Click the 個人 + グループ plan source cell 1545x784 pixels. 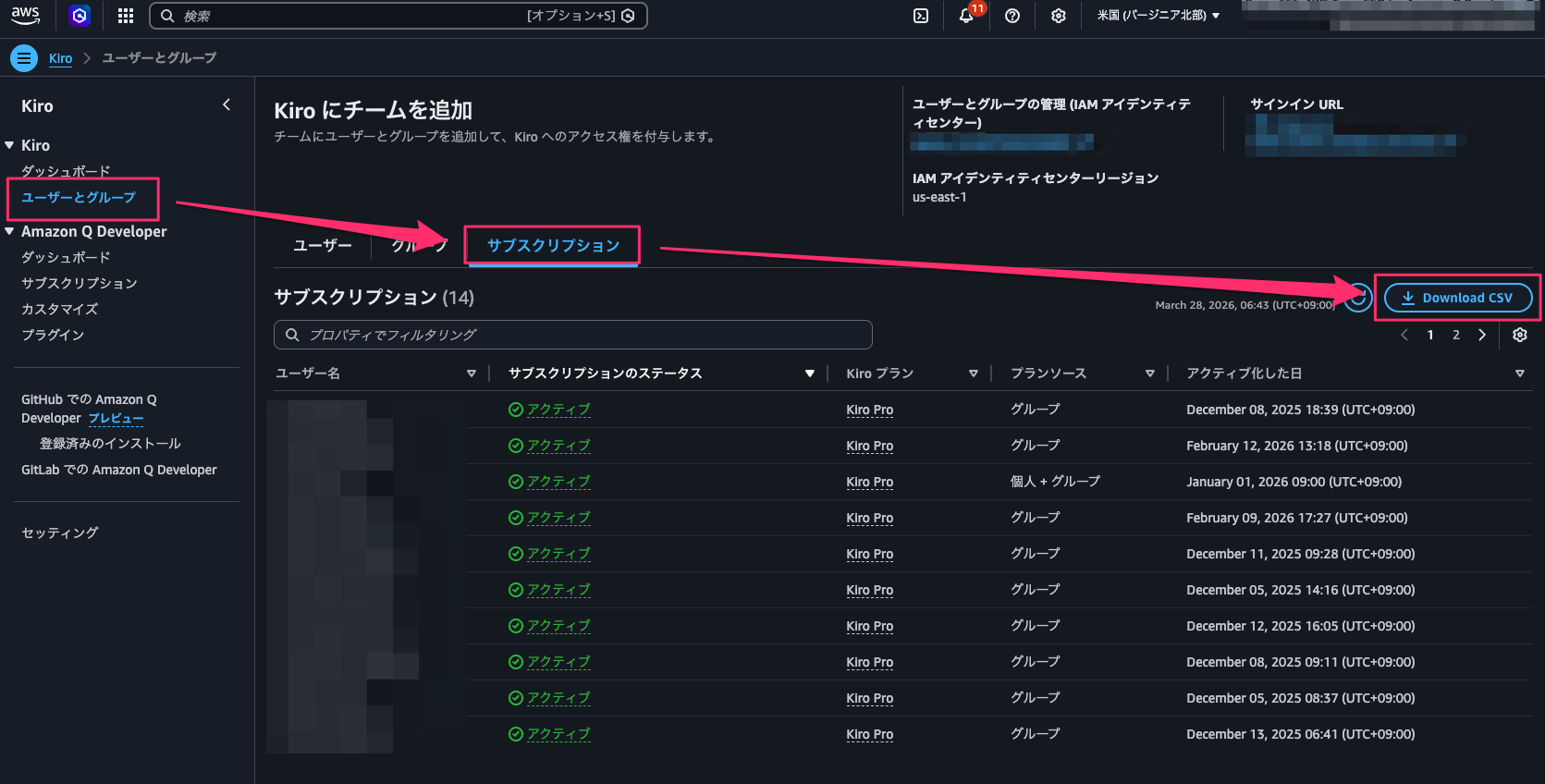coord(1055,482)
